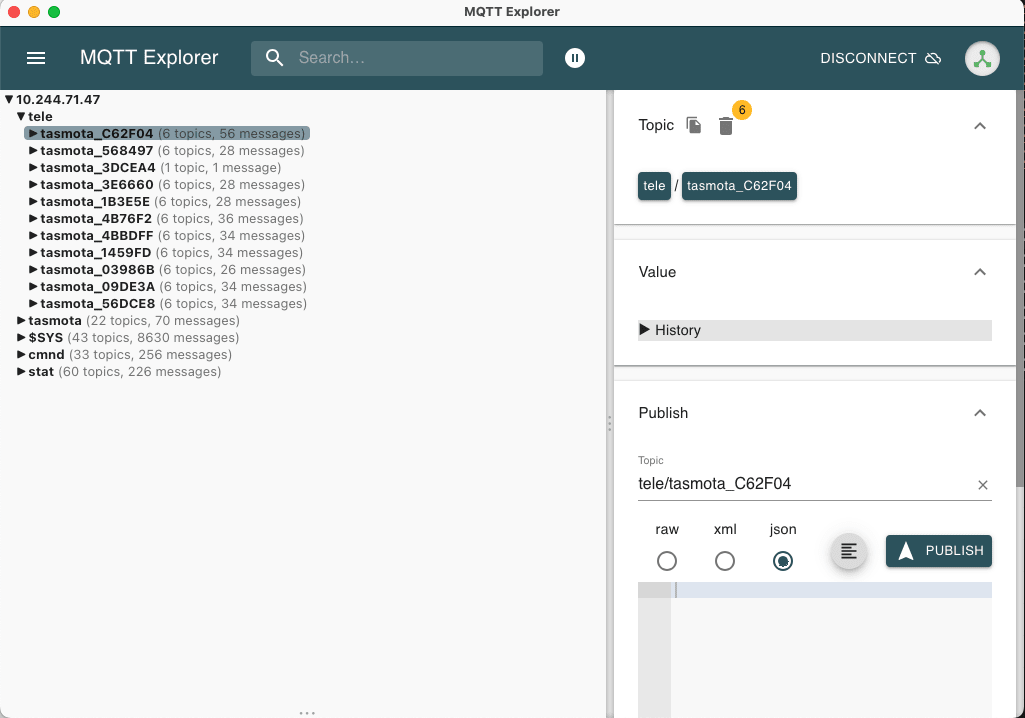Click the Disconnect button
This screenshot has height=718, width=1025.
881,58
